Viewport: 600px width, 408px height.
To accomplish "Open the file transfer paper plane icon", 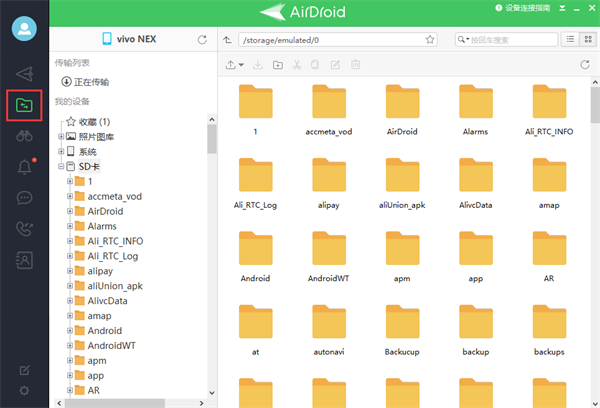I will (x=24, y=74).
